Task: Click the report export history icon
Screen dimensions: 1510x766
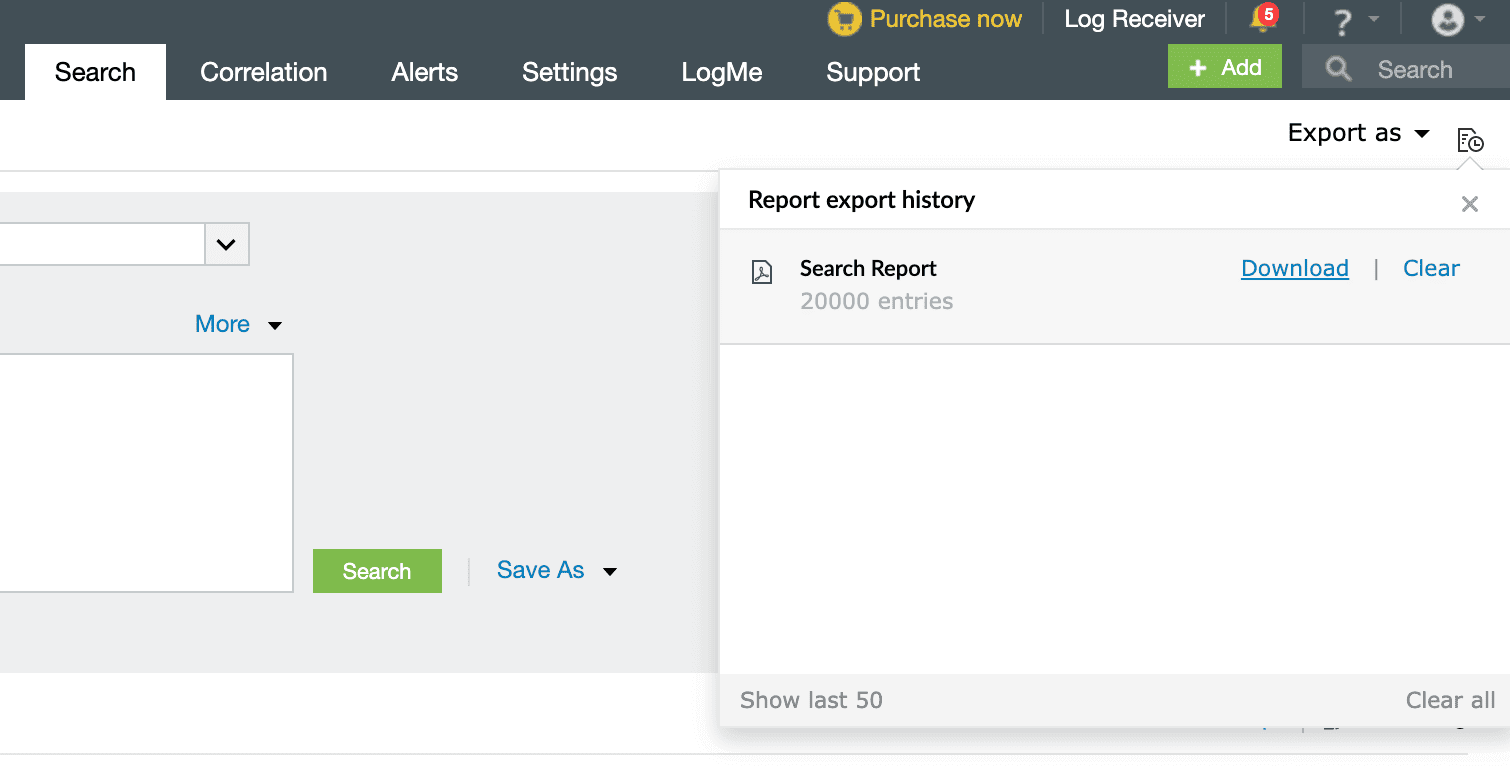Action: (x=1470, y=141)
